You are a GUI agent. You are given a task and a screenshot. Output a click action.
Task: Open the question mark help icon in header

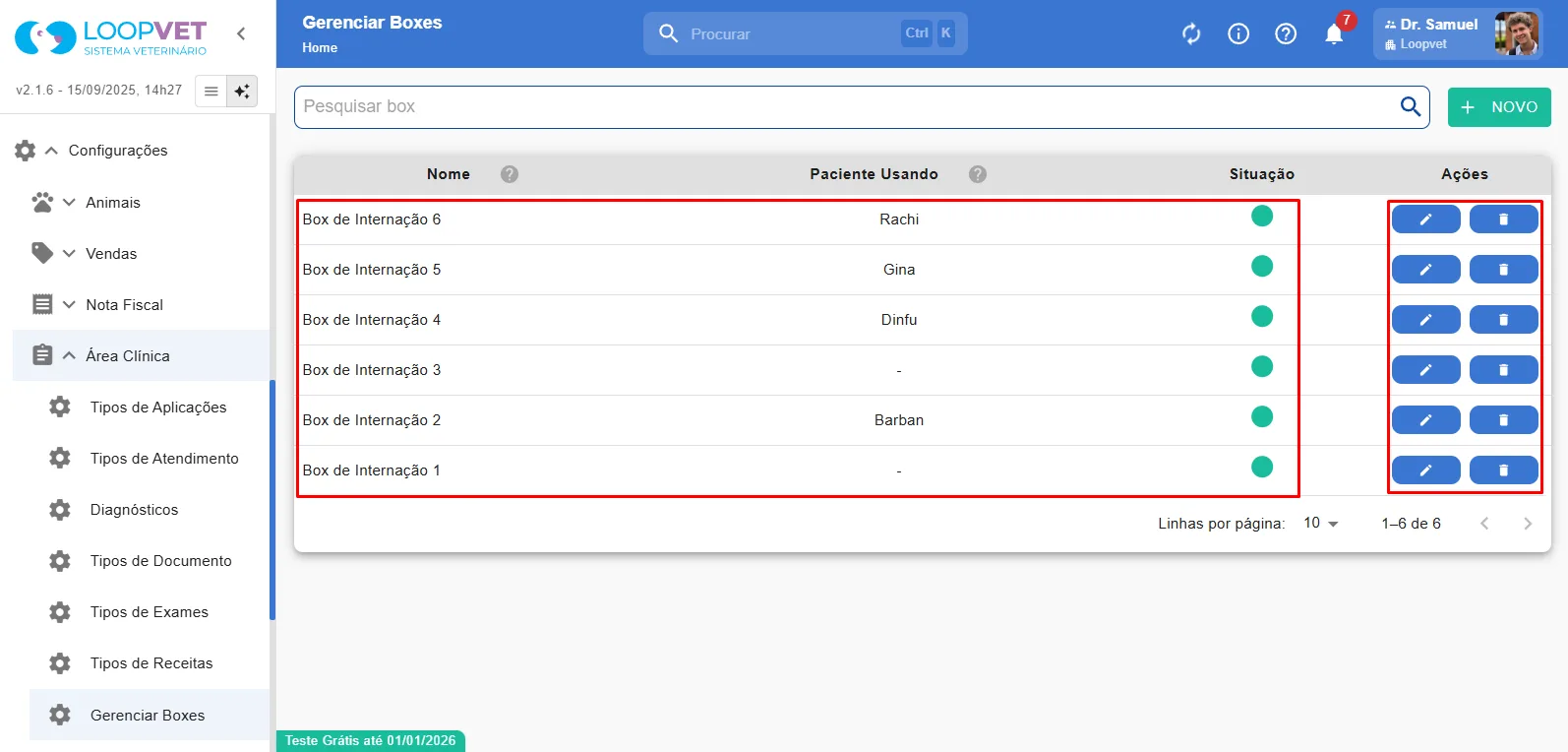[x=1286, y=33]
